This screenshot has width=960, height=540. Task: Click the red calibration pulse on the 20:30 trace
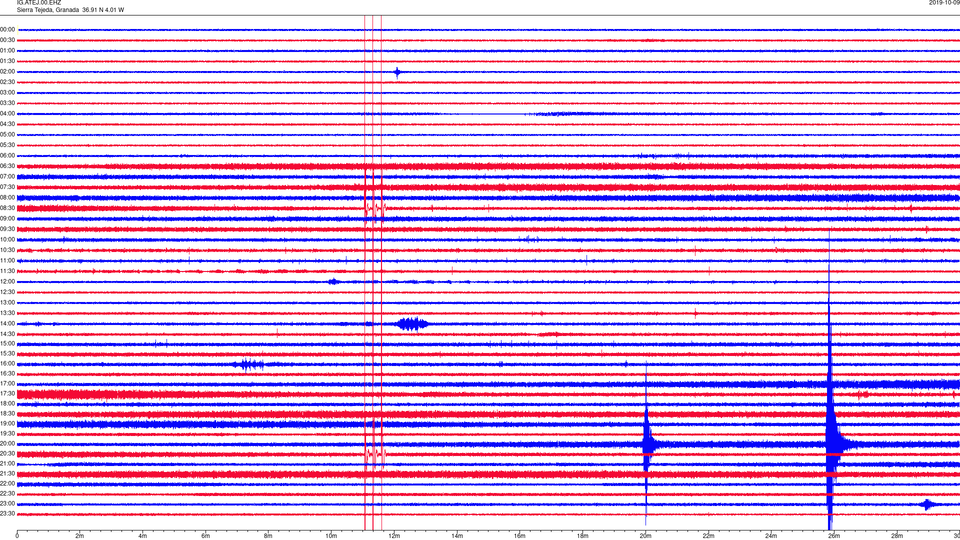coord(374,454)
